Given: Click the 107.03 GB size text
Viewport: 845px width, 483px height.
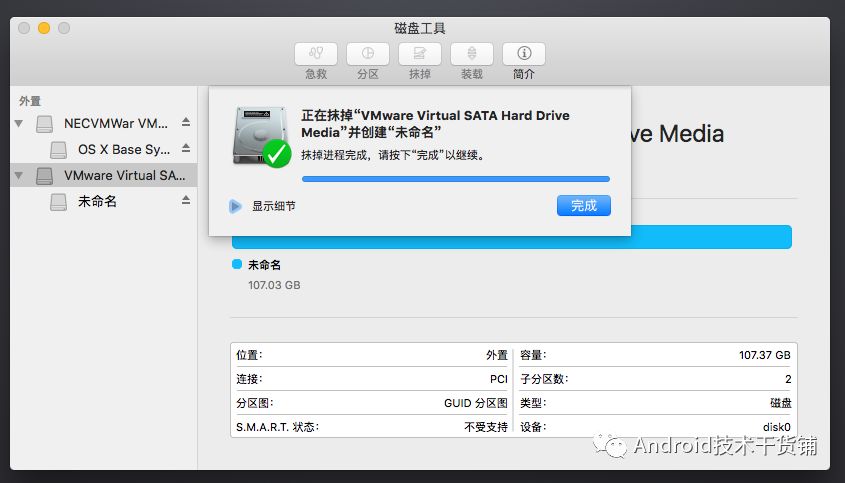Looking at the screenshot, I should [274, 285].
